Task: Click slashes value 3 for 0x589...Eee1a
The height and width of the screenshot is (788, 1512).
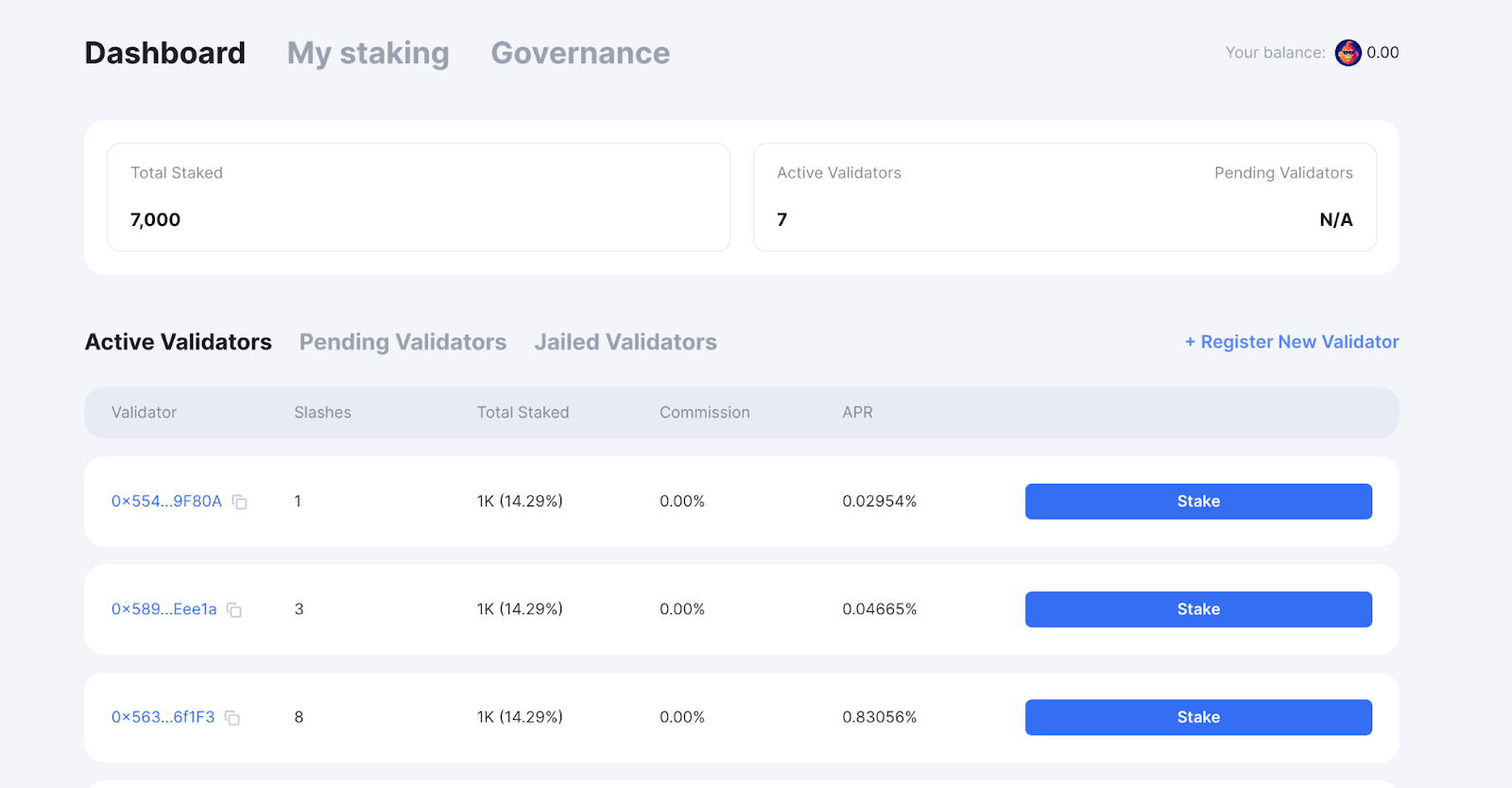Action: tap(299, 609)
